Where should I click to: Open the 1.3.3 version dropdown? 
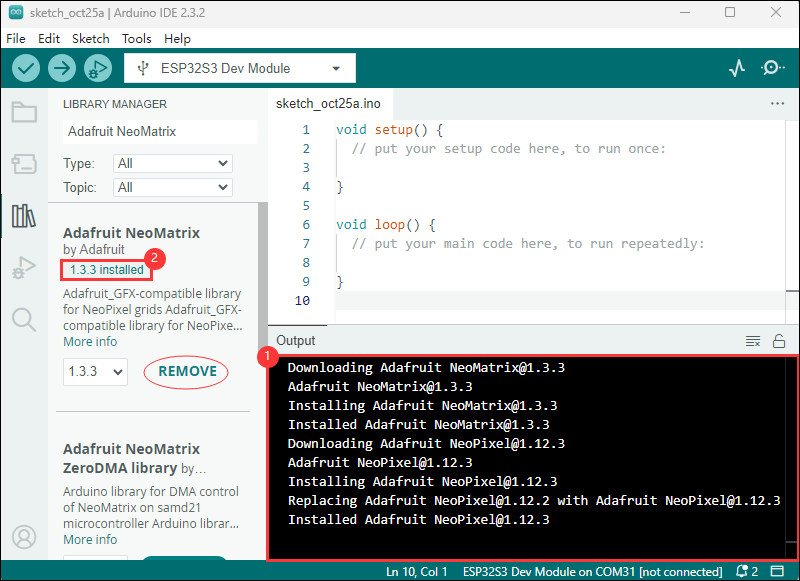[95, 371]
